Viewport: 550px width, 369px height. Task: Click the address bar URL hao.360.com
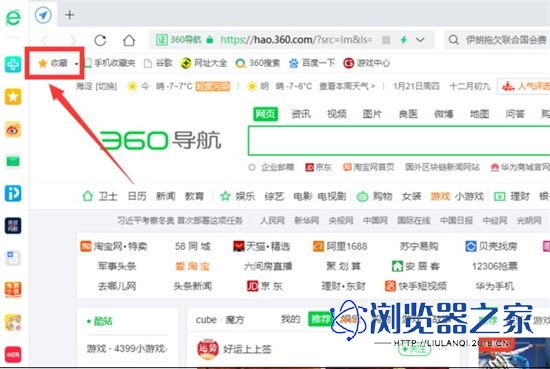pyautogui.click(x=296, y=40)
